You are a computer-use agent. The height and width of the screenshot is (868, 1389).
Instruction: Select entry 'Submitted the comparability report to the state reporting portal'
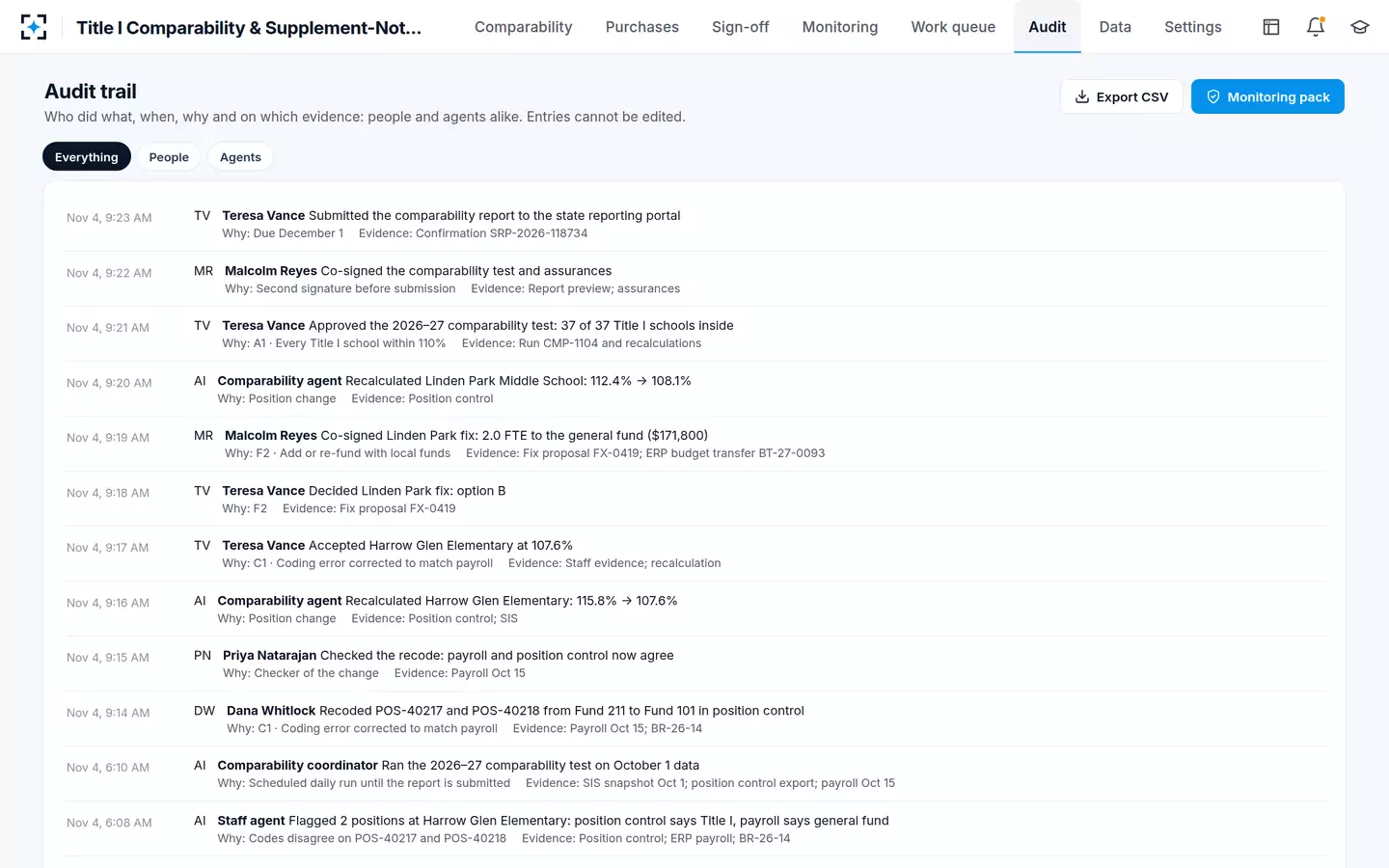(x=695, y=224)
